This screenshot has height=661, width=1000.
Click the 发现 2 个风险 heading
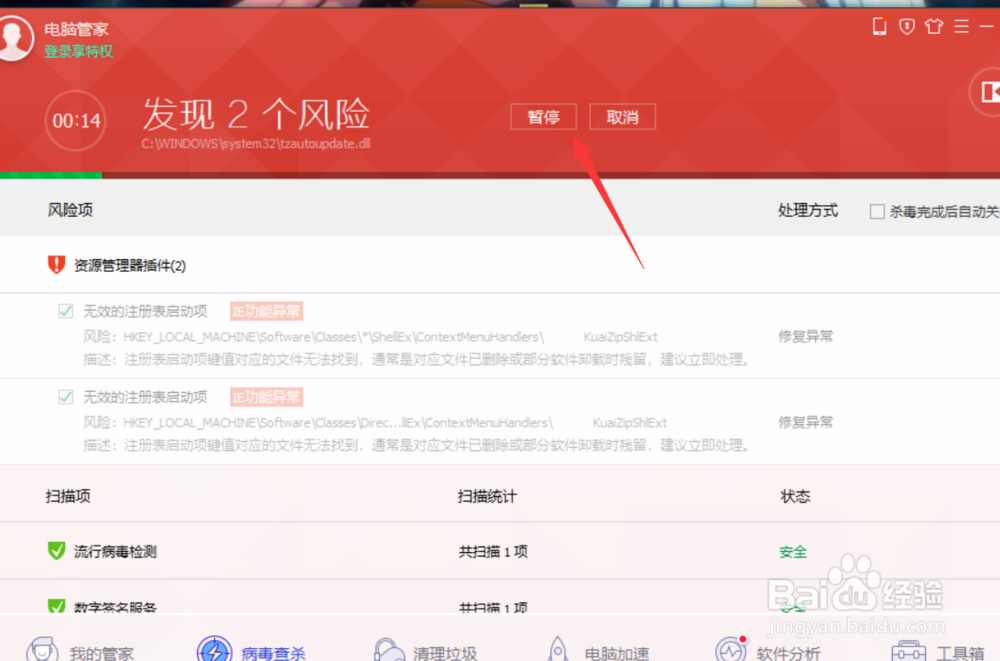(x=256, y=114)
